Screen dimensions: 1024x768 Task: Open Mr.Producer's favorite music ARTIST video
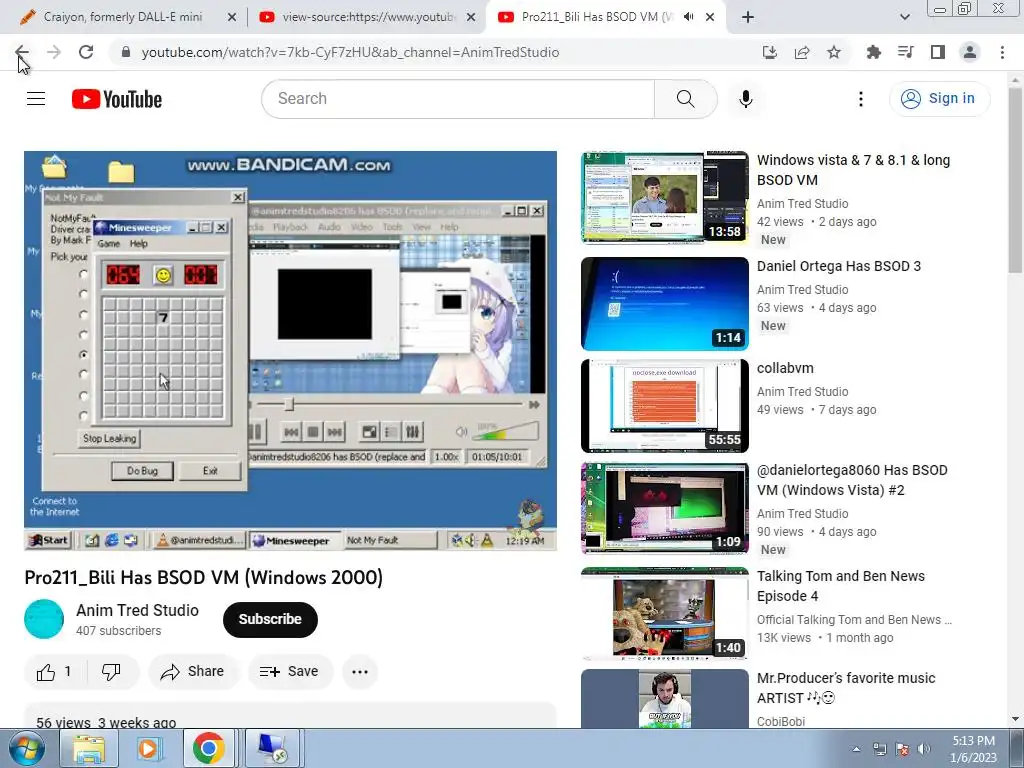(x=846, y=688)
